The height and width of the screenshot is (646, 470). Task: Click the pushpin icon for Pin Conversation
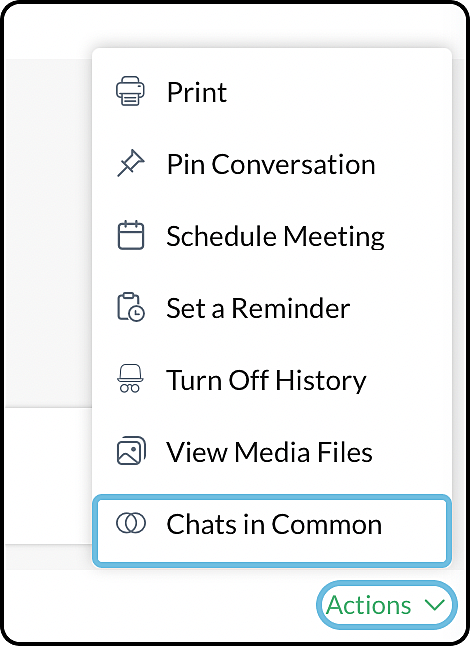[x=131, y=164]
